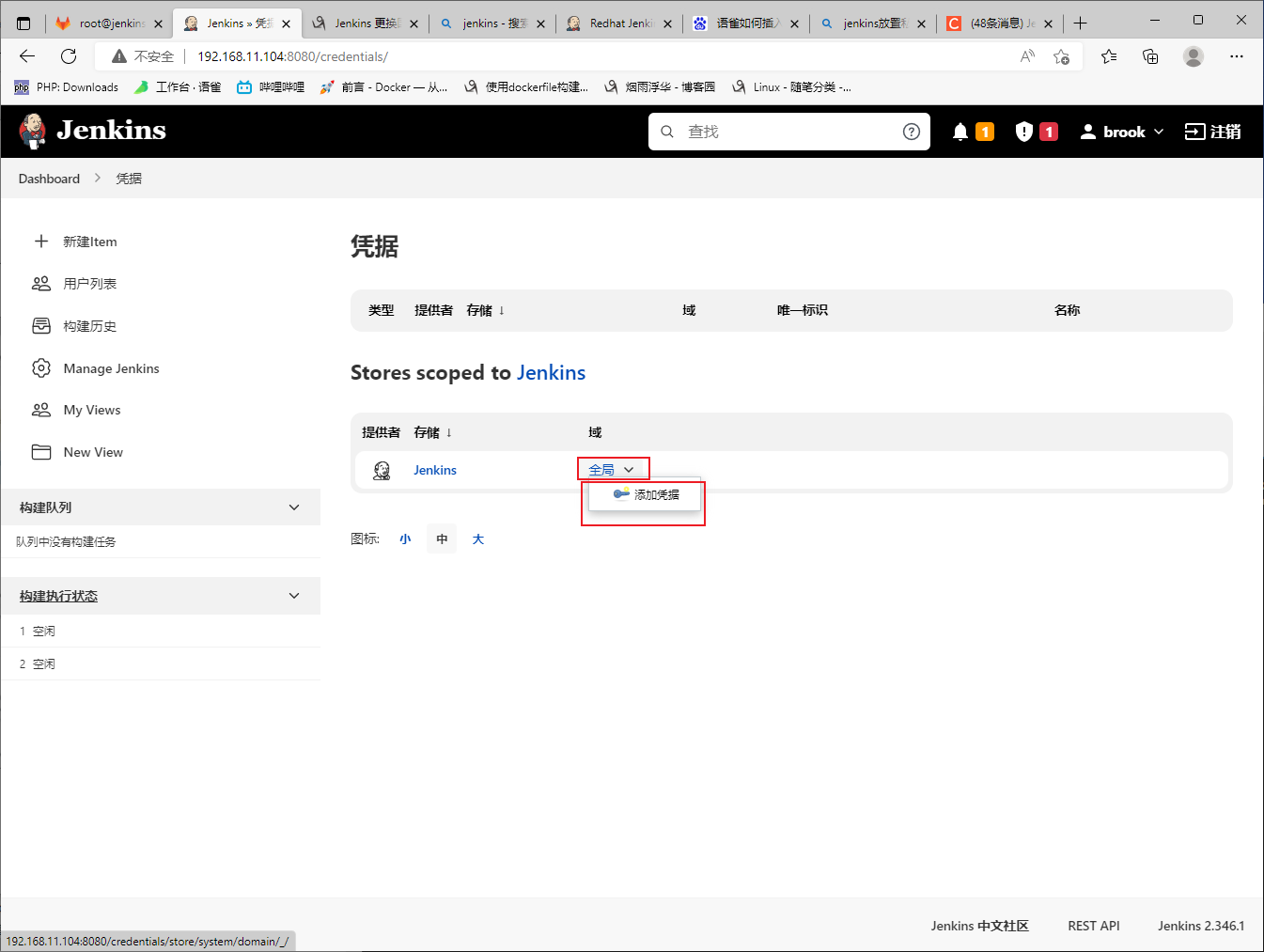1264x952 pixels.
Task: Open the PHP: Downloads bookmark
Action: coord(66,87)
